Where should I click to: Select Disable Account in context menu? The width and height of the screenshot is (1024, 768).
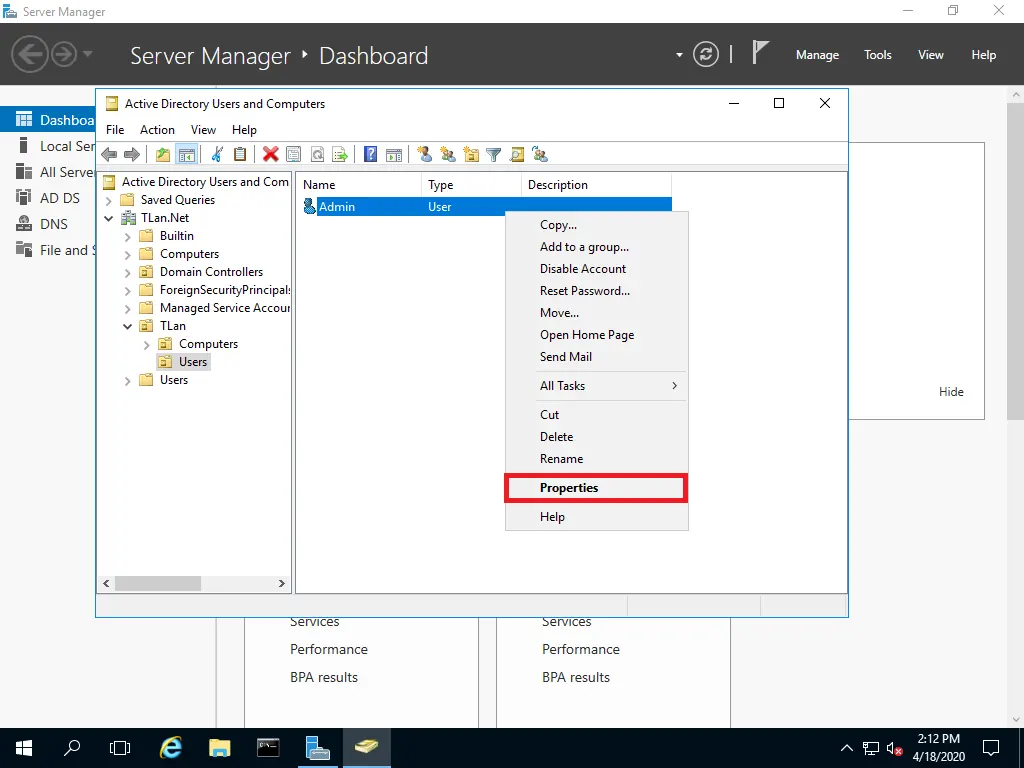(x=596, y=269)
